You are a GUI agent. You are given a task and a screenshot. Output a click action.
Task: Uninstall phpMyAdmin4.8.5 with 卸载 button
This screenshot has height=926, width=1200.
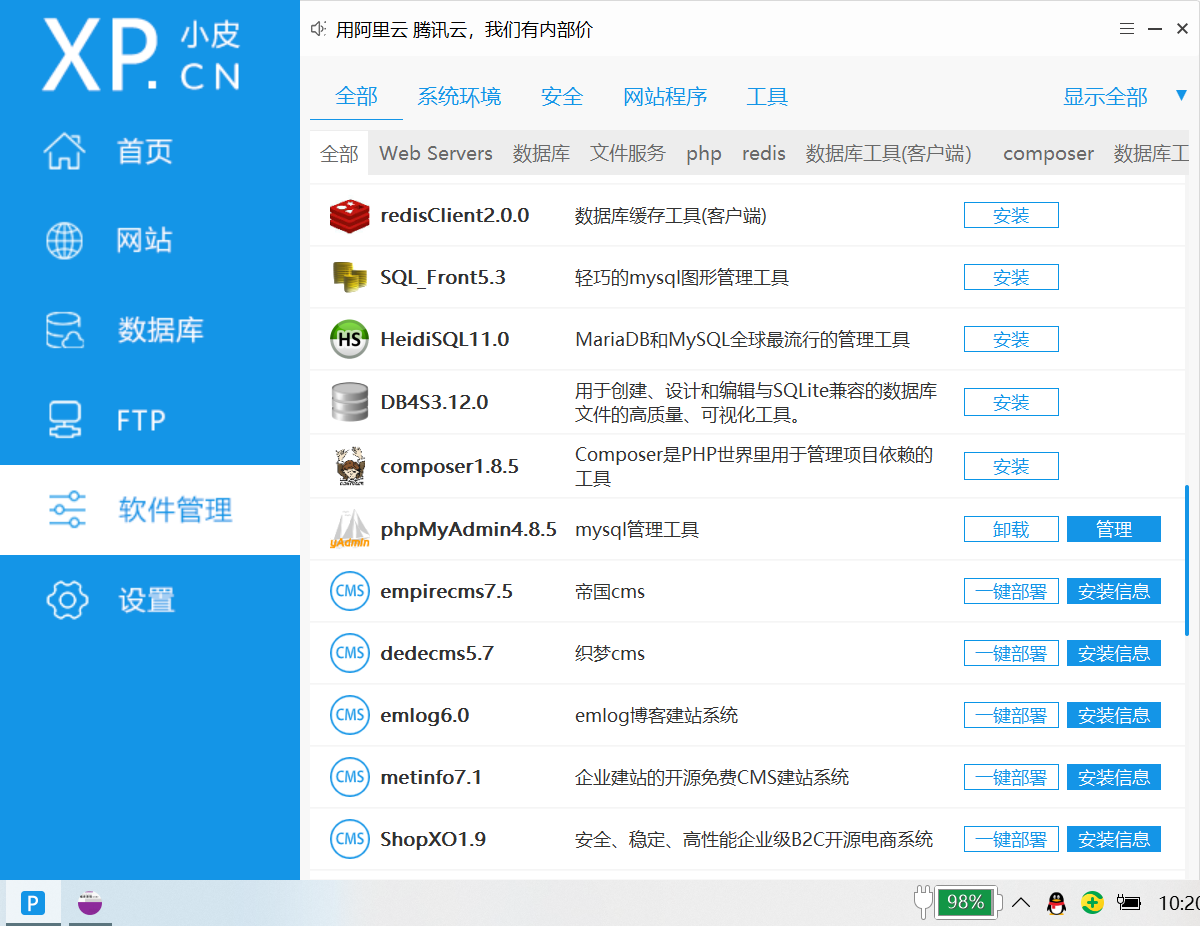[1011, 529]
